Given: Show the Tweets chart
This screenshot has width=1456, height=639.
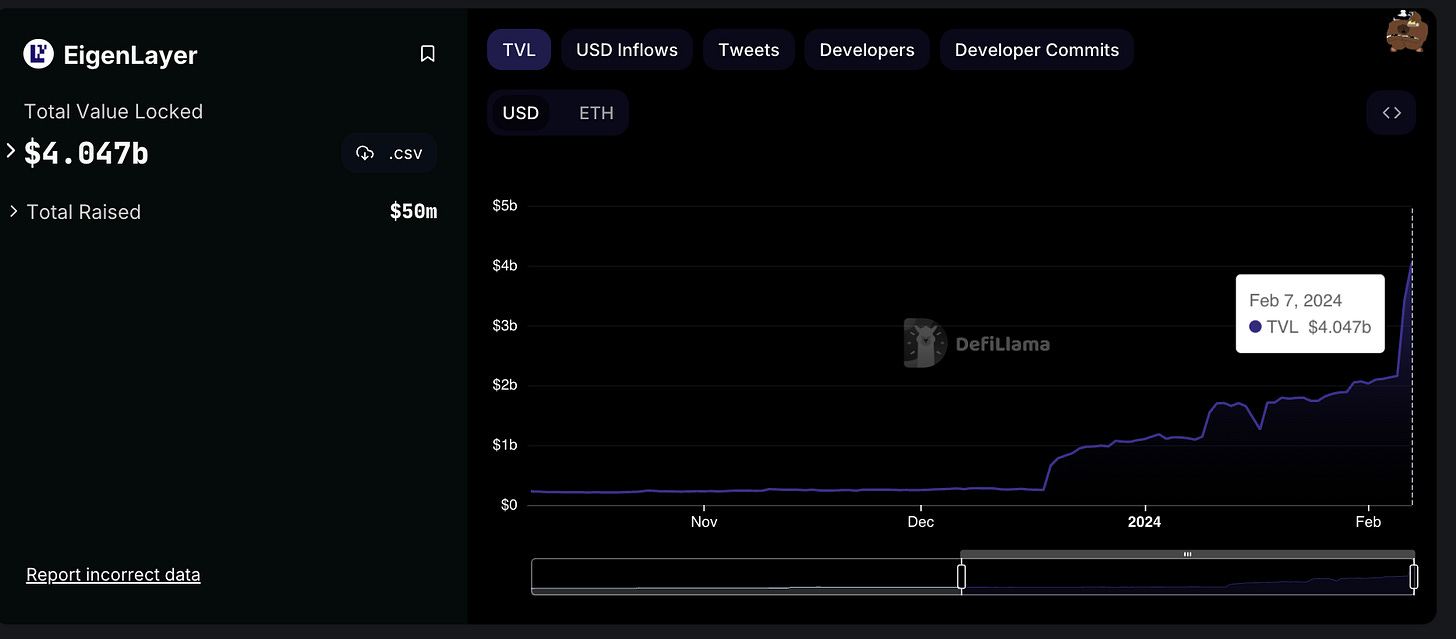Looking at the screenshot, I should coord(749,49).
